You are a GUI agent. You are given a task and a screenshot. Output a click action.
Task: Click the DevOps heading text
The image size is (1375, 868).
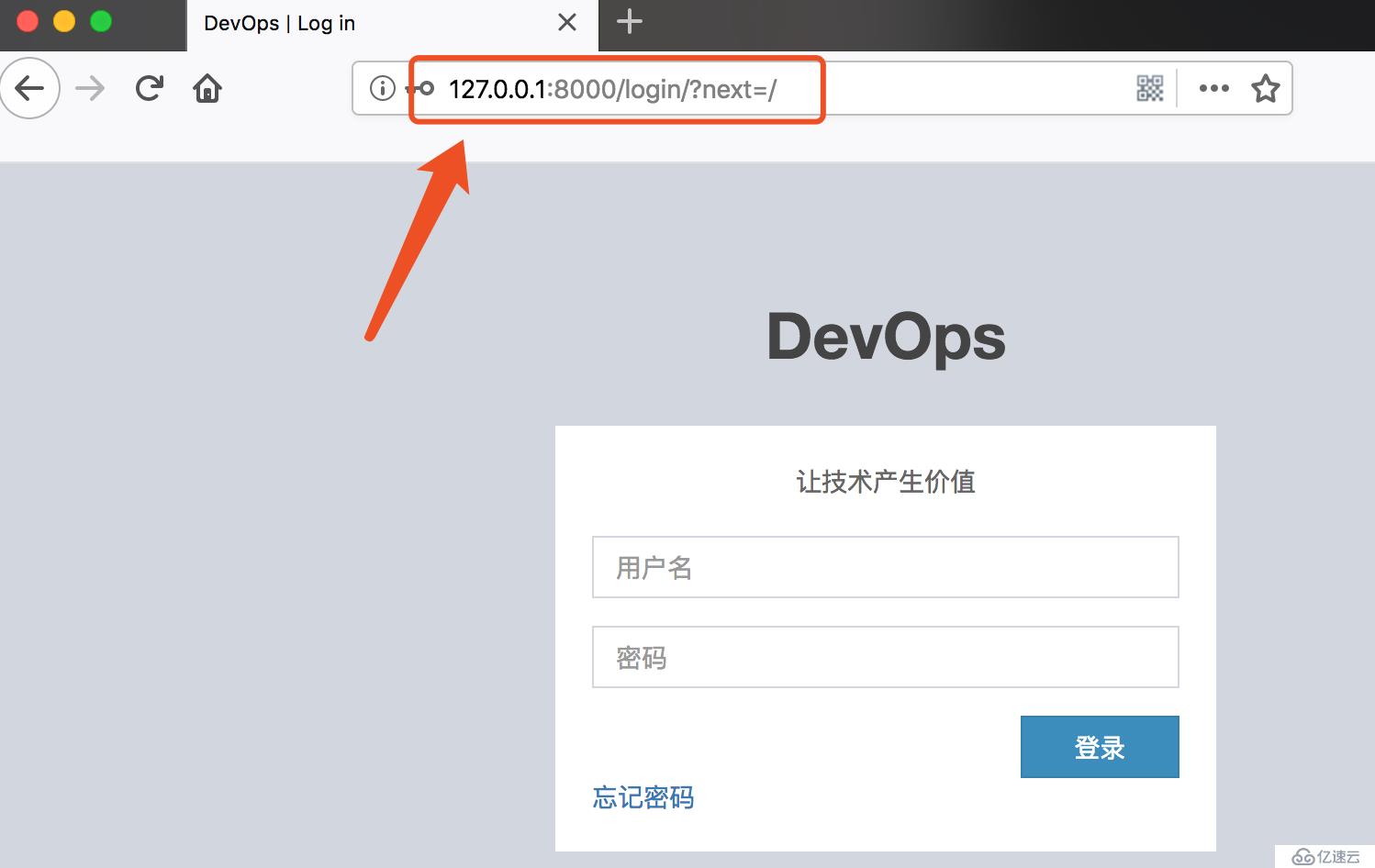886,337
